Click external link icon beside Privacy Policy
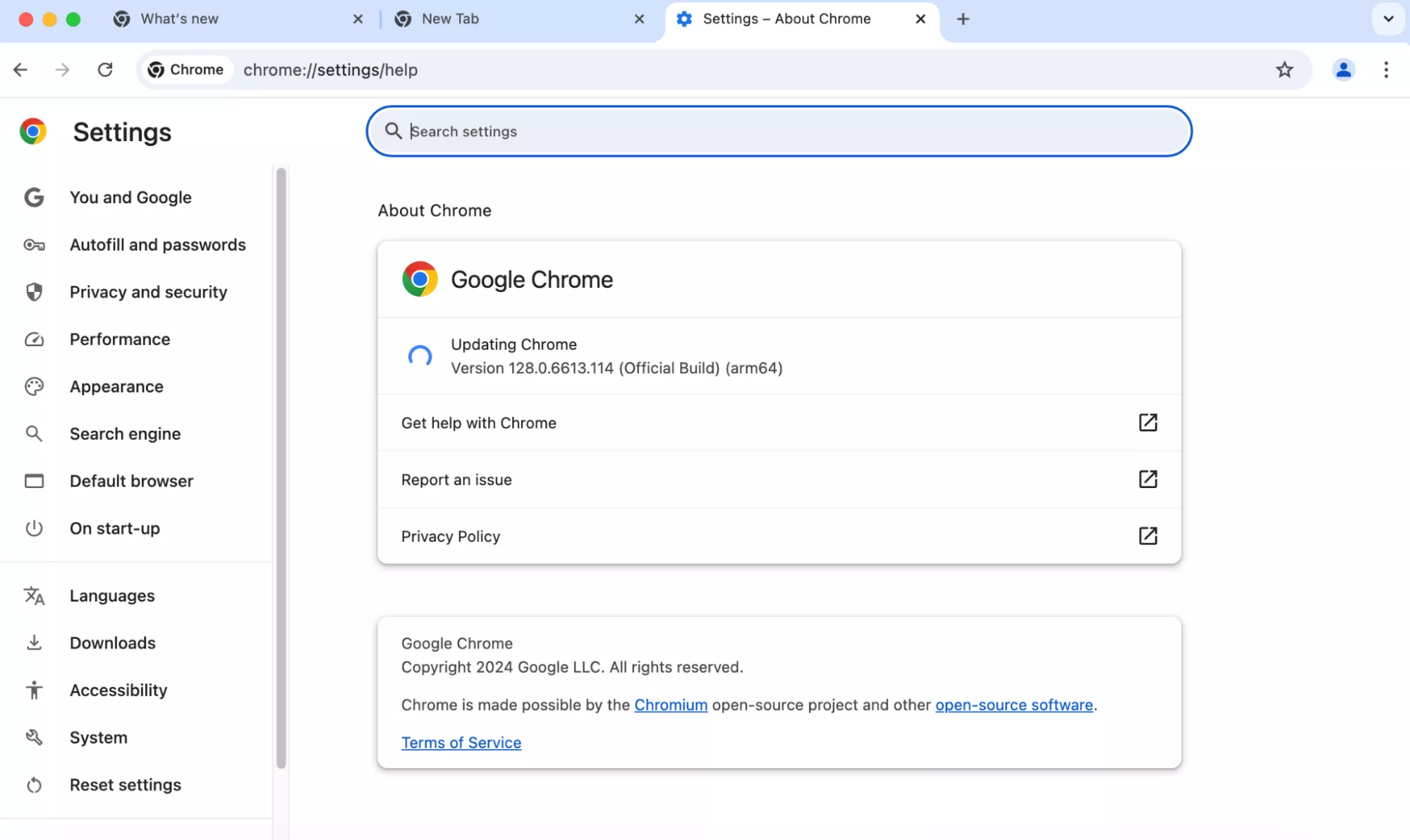Viewport: 1410px width, 840px height. pos(1148,536)
